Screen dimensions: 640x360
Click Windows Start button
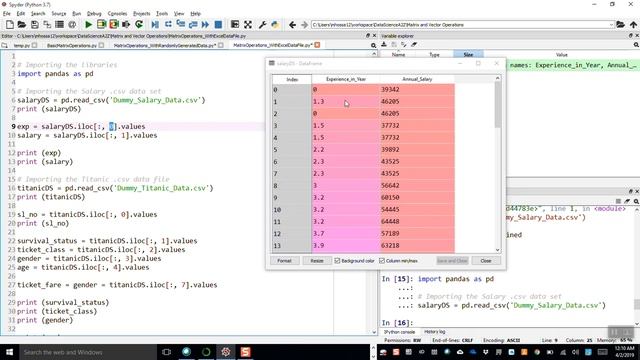click(x=9, y=352)
